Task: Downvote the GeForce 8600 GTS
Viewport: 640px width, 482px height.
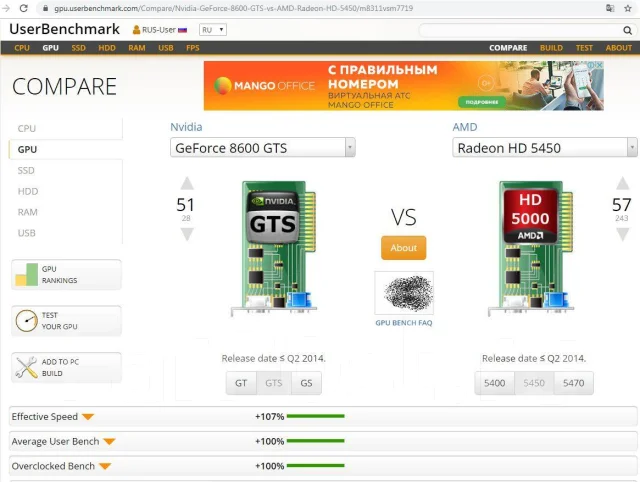Action: coord(187,234)
